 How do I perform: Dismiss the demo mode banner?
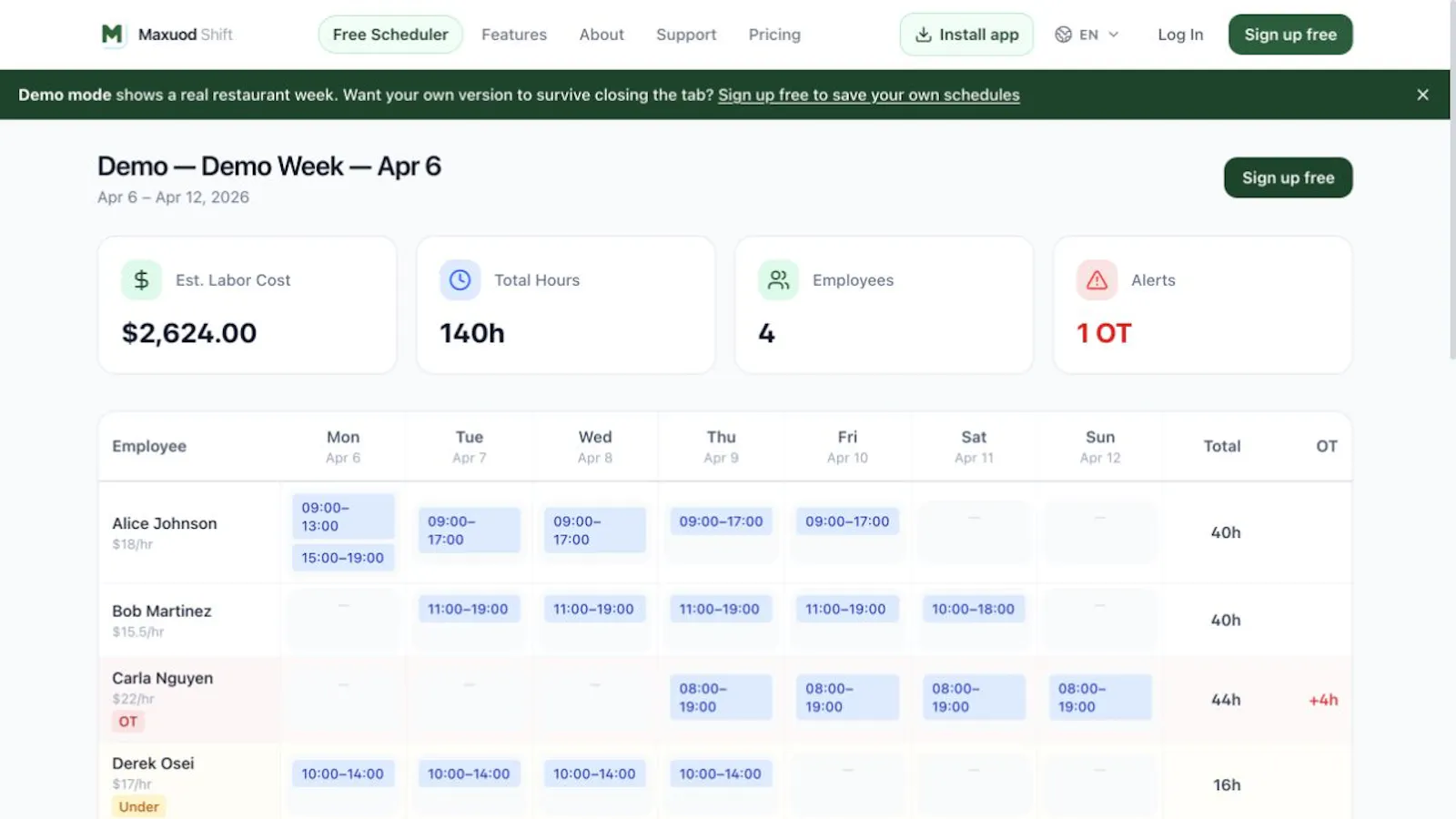1422,95
